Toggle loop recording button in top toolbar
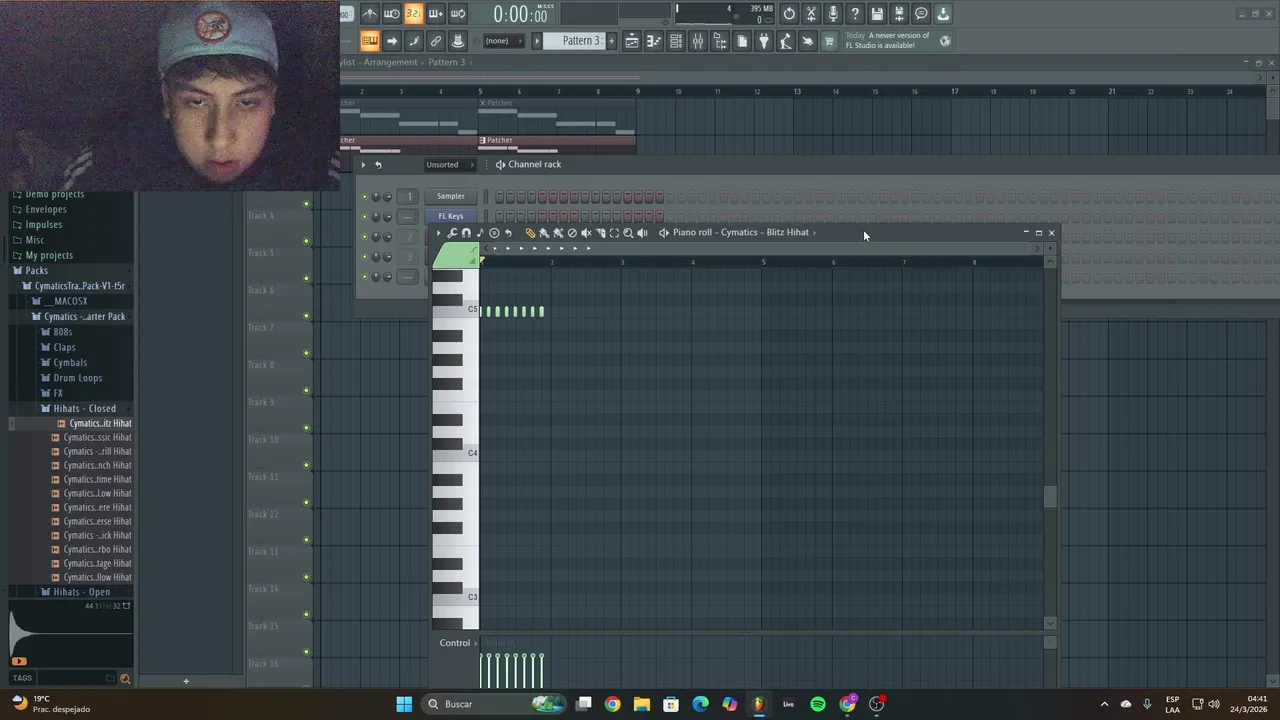 click(458, 14)
